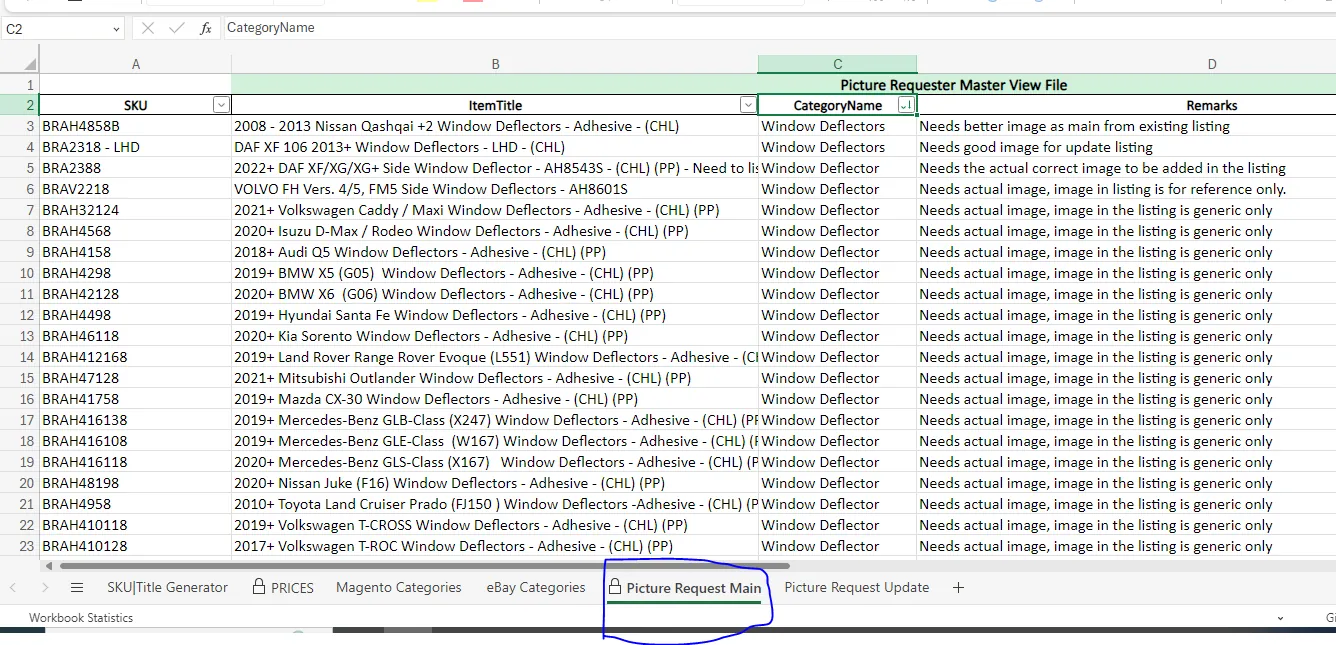This screenshot has height=645, width=1336.
Task: Click the 2020+ BMW X6 (G06) item title
Action: click(444, 294)
